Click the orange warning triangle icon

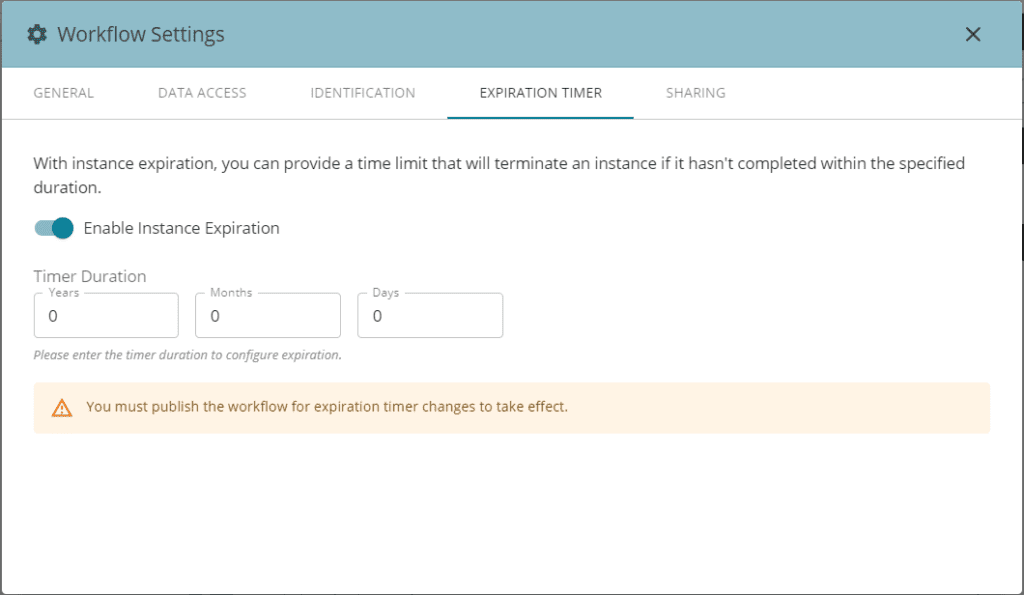click(62, 408)
